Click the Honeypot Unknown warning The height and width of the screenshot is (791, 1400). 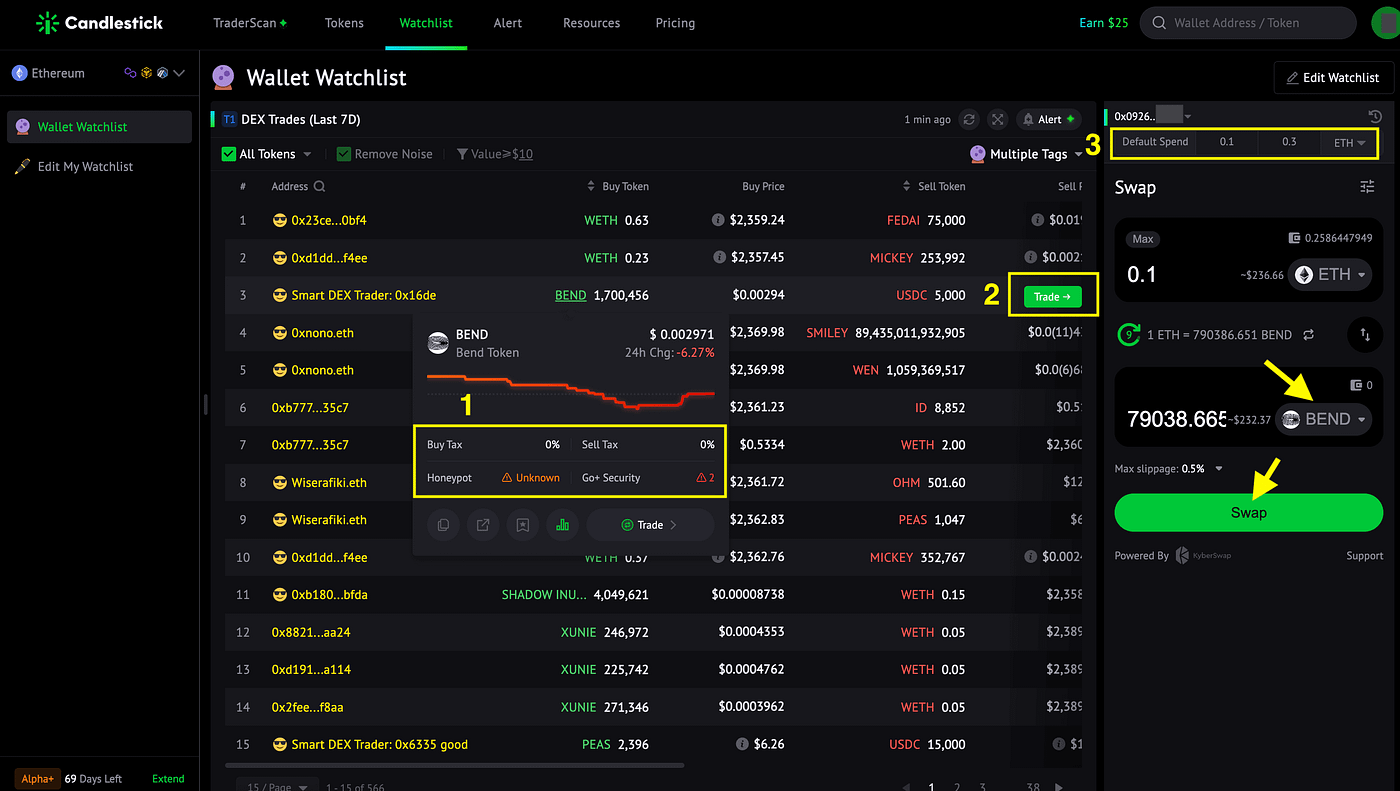pyautogui.click(x=531, y=478)
